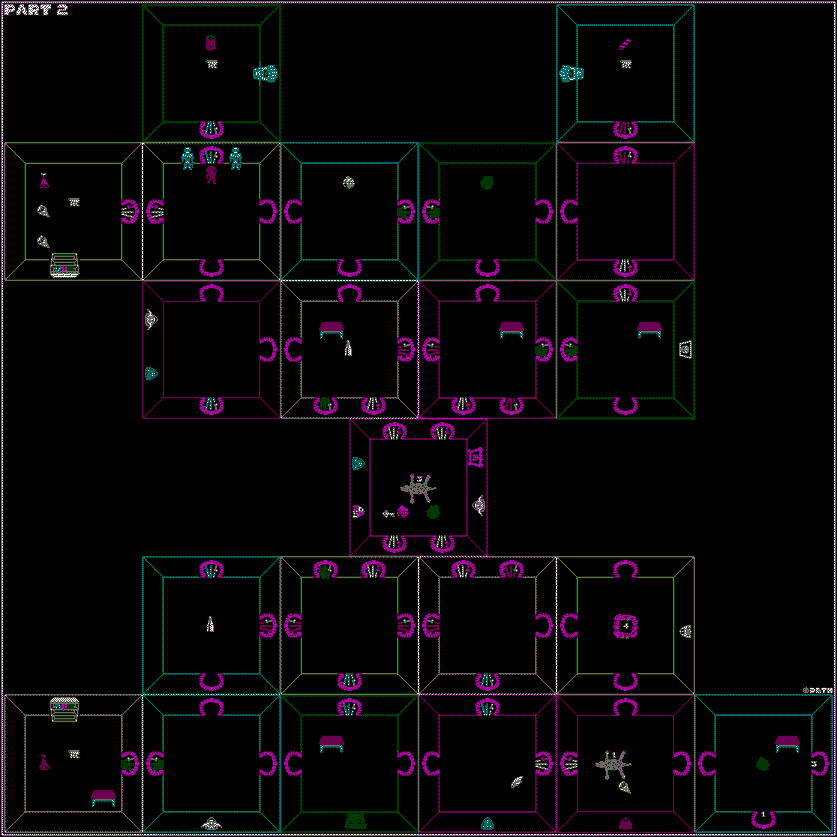Click the cyan barrel in the top-right room
This screenshot has height=837, width=837.
[x=571, y=73]
